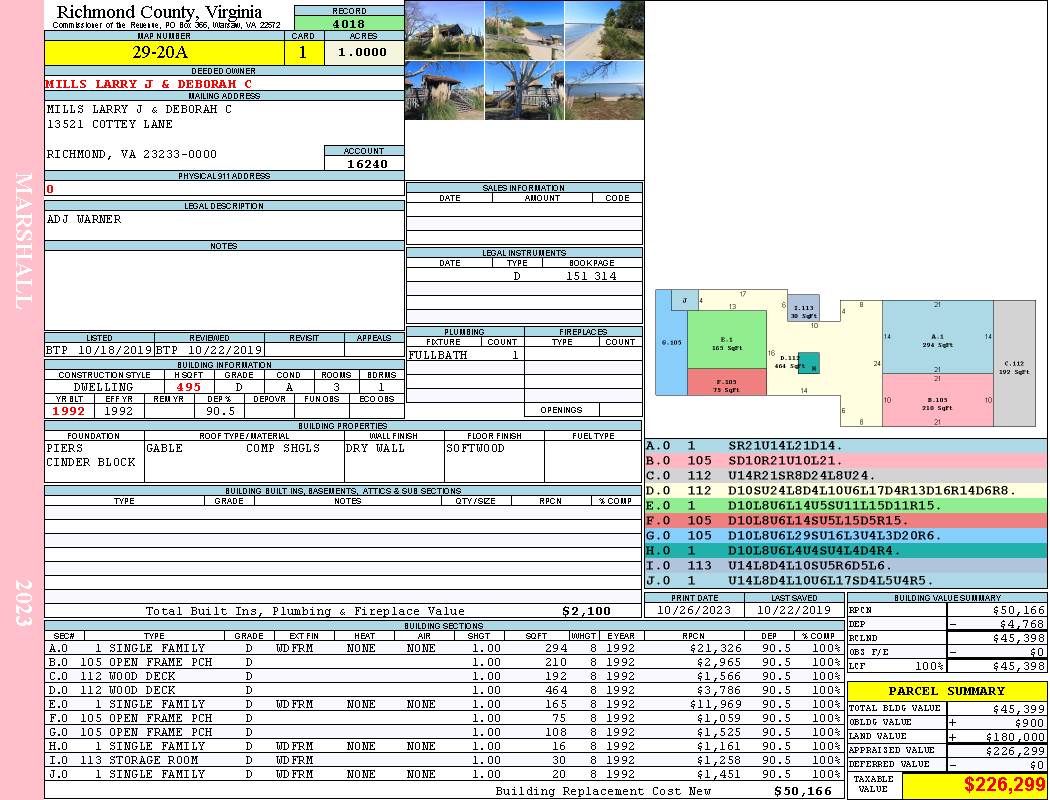Select taxable value $226,299 in red

(1004, 784)
